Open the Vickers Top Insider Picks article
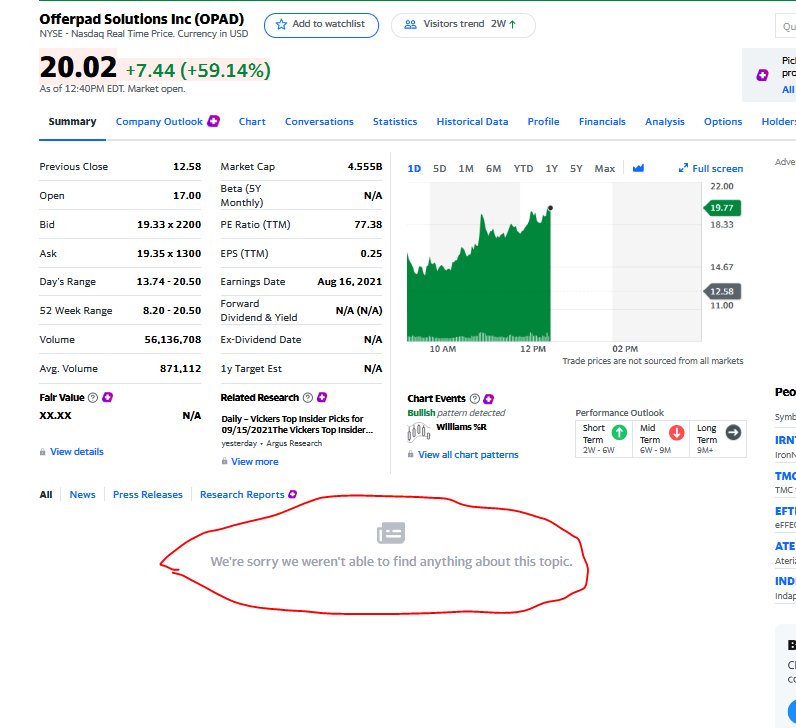This screenshot has height=728, width=796. point(297,424)
